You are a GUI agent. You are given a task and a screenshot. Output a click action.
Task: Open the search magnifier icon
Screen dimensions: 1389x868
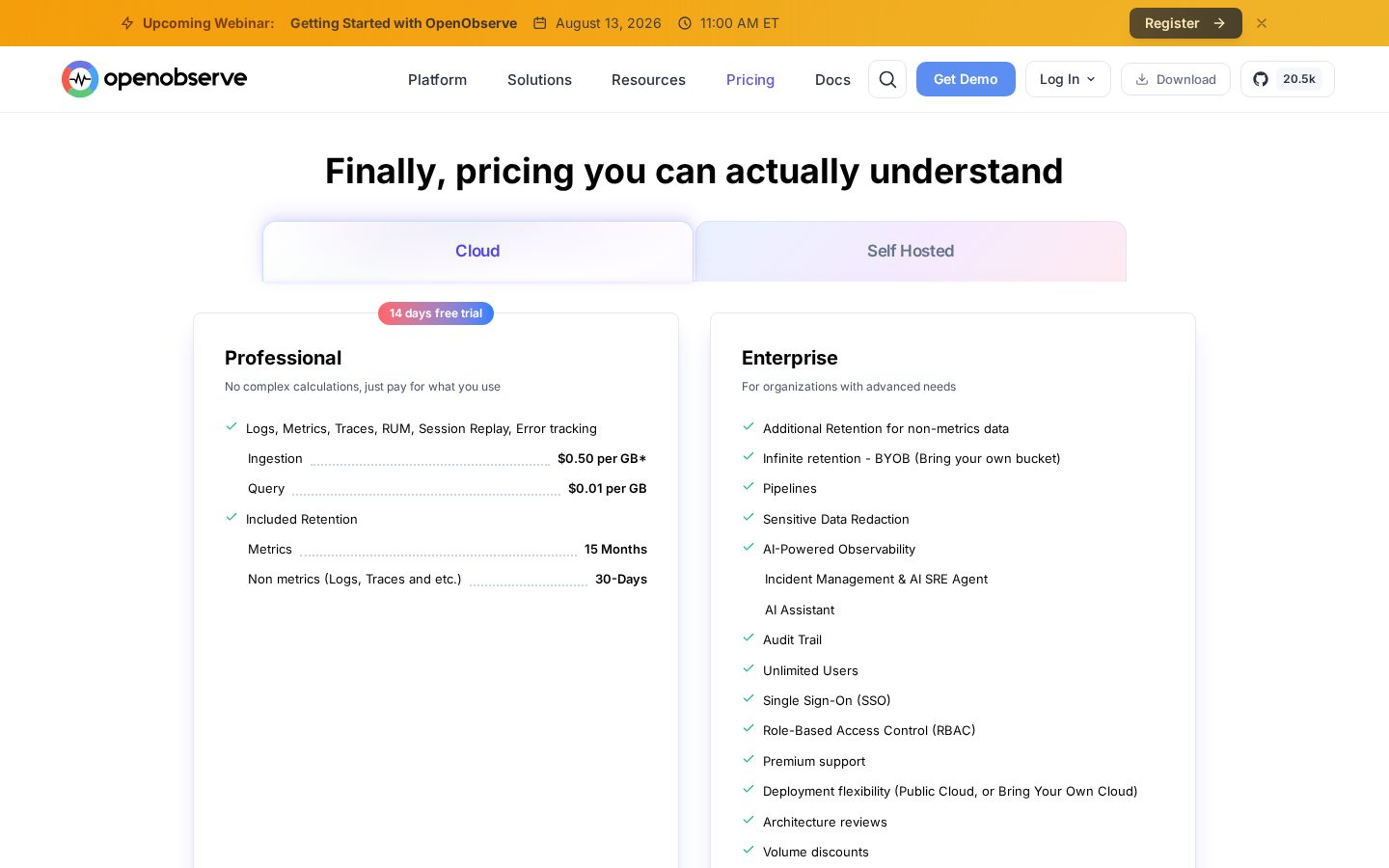887,79
